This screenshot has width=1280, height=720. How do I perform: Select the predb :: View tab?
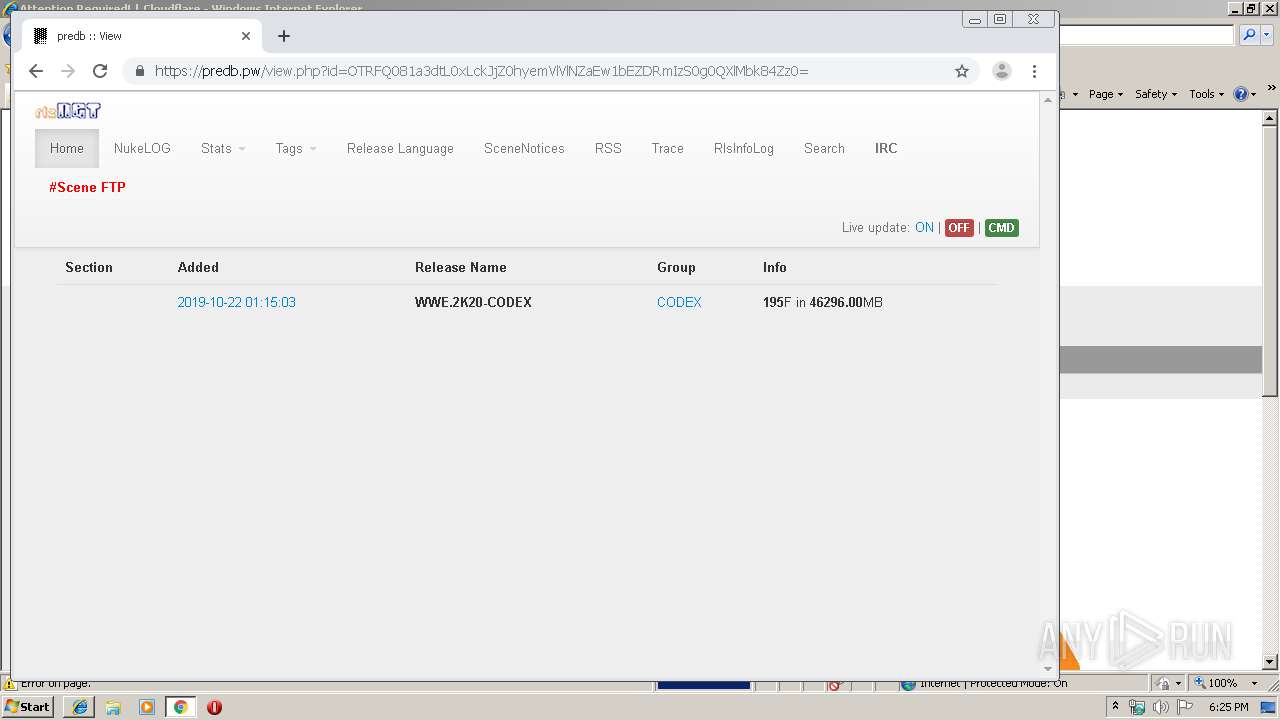(142, 36)
